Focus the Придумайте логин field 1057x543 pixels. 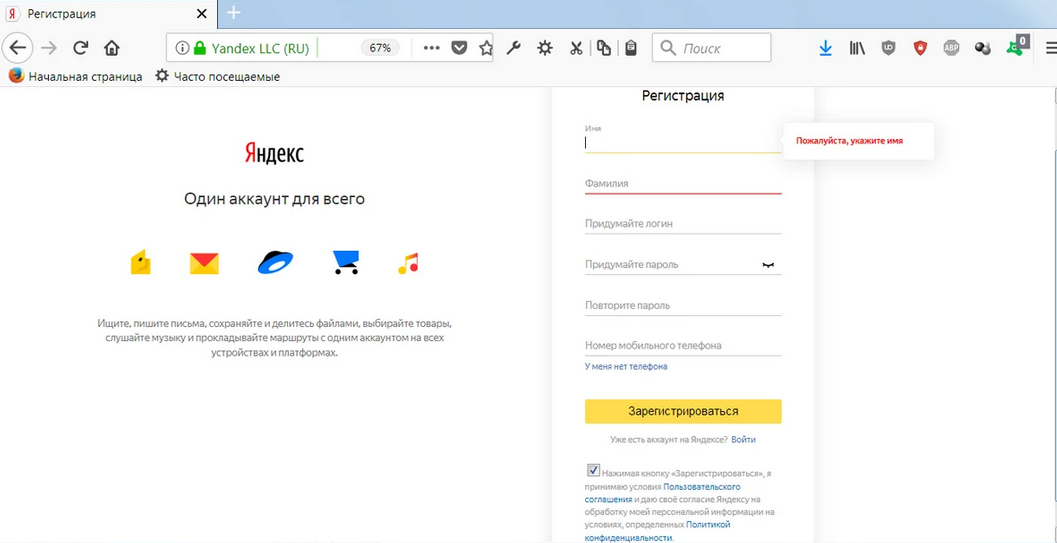pyautogui.click(x=683, y=223)
